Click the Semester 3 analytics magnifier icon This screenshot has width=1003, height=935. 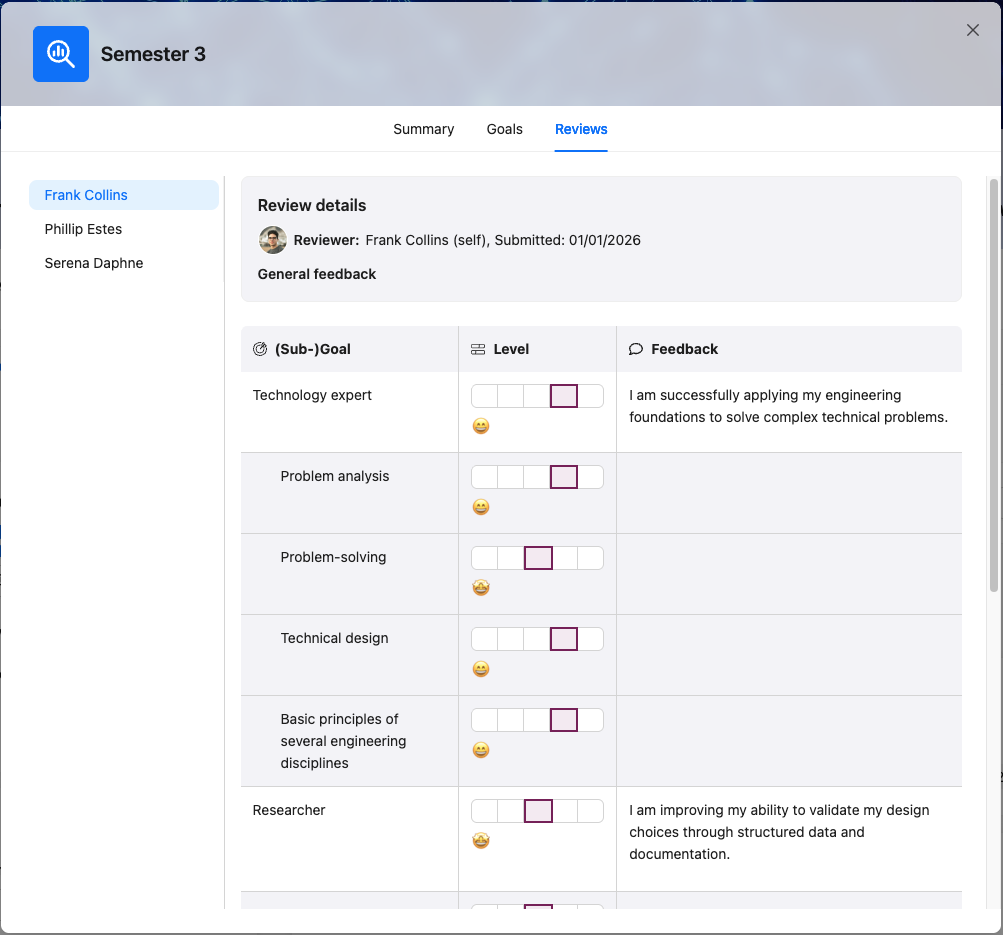[61, 54]
